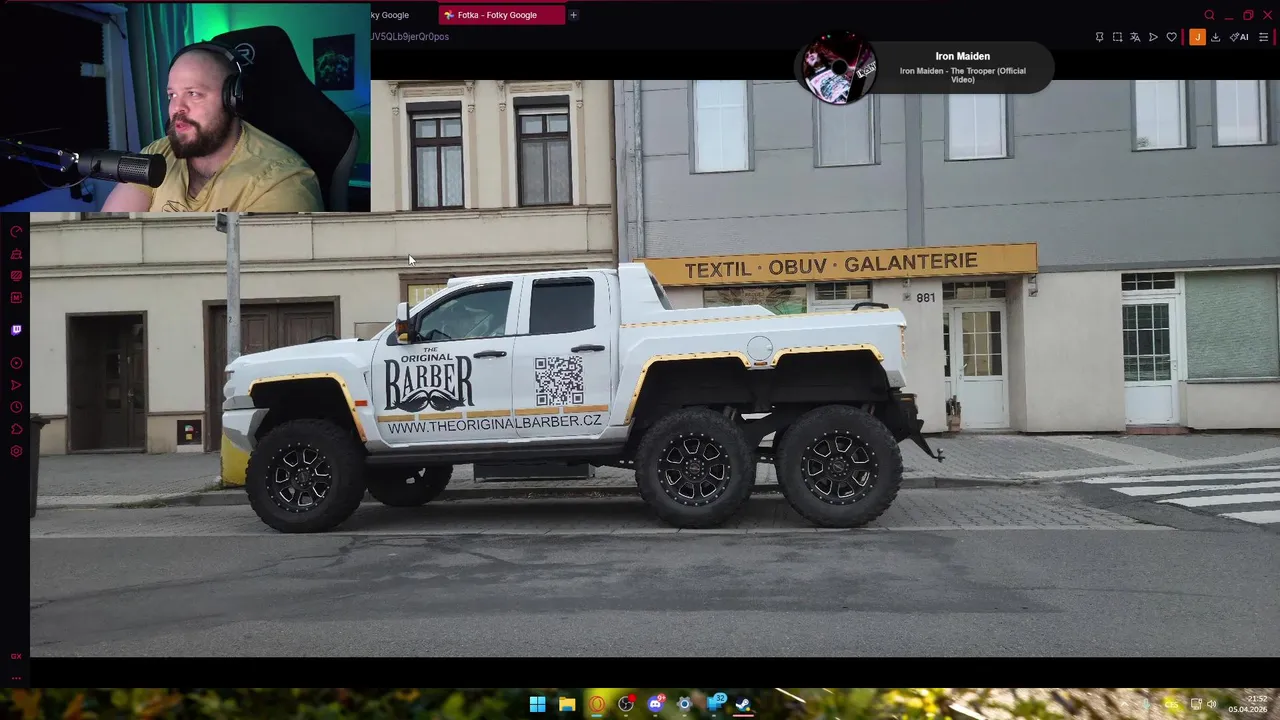Open the snapshot capture tool icon

tap(1117, 37)
